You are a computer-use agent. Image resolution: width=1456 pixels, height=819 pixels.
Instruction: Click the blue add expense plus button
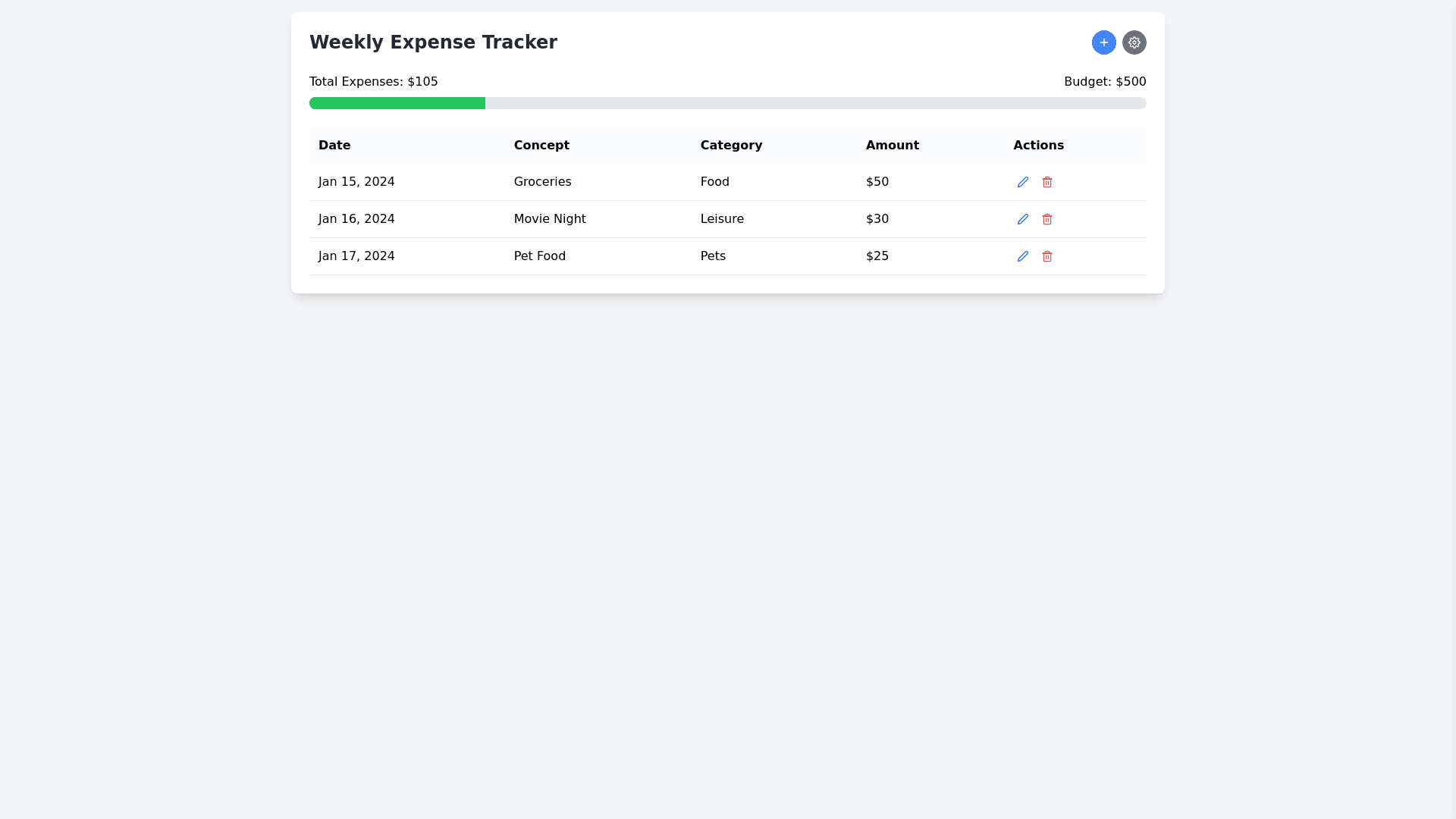click(1103, 42)
